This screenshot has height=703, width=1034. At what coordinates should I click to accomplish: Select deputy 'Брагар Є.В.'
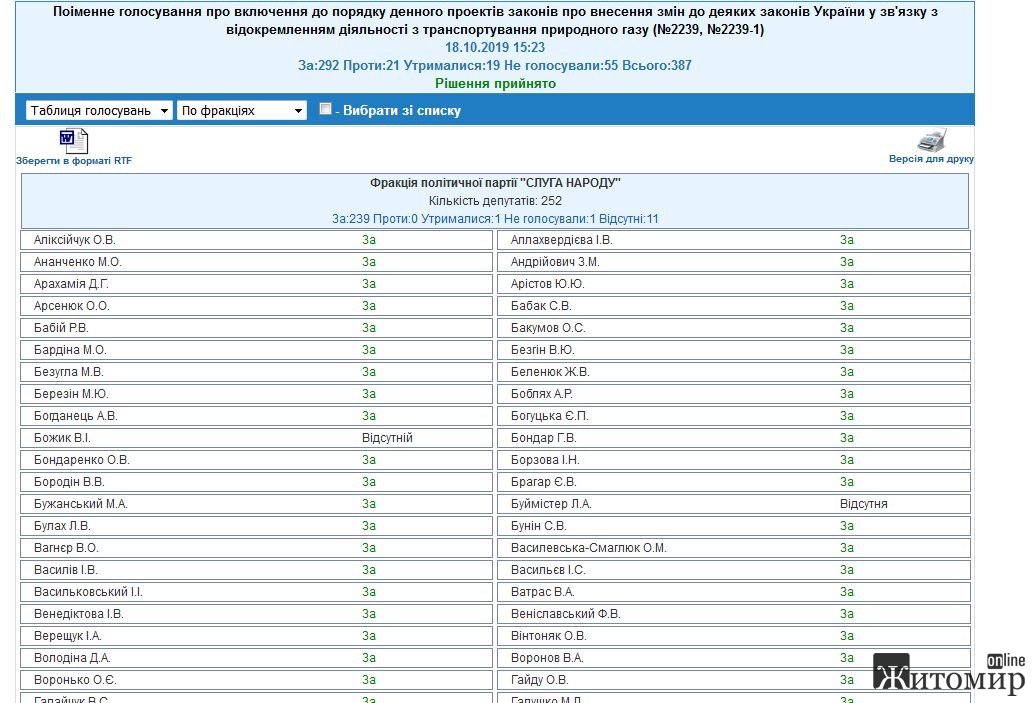click(x=543, y=481)
